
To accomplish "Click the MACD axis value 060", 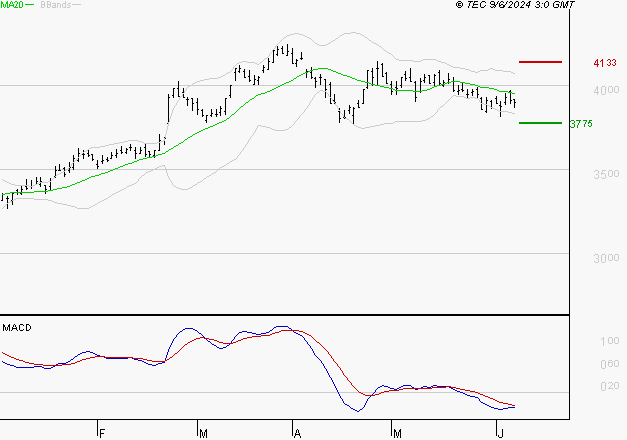I will [x=609, y=364].
